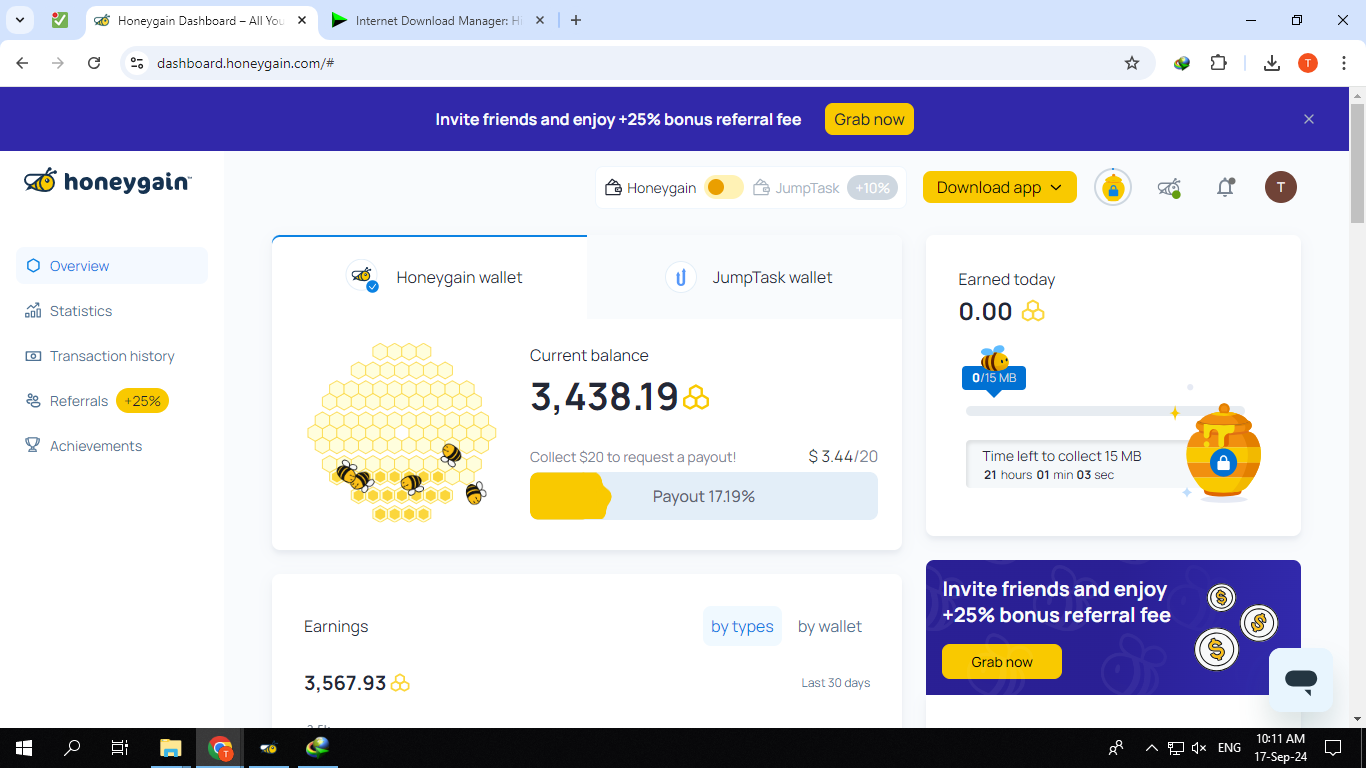1366x768 pixels.
Task: Expand the Download app dropdown
Action: tap(1000, 187)
